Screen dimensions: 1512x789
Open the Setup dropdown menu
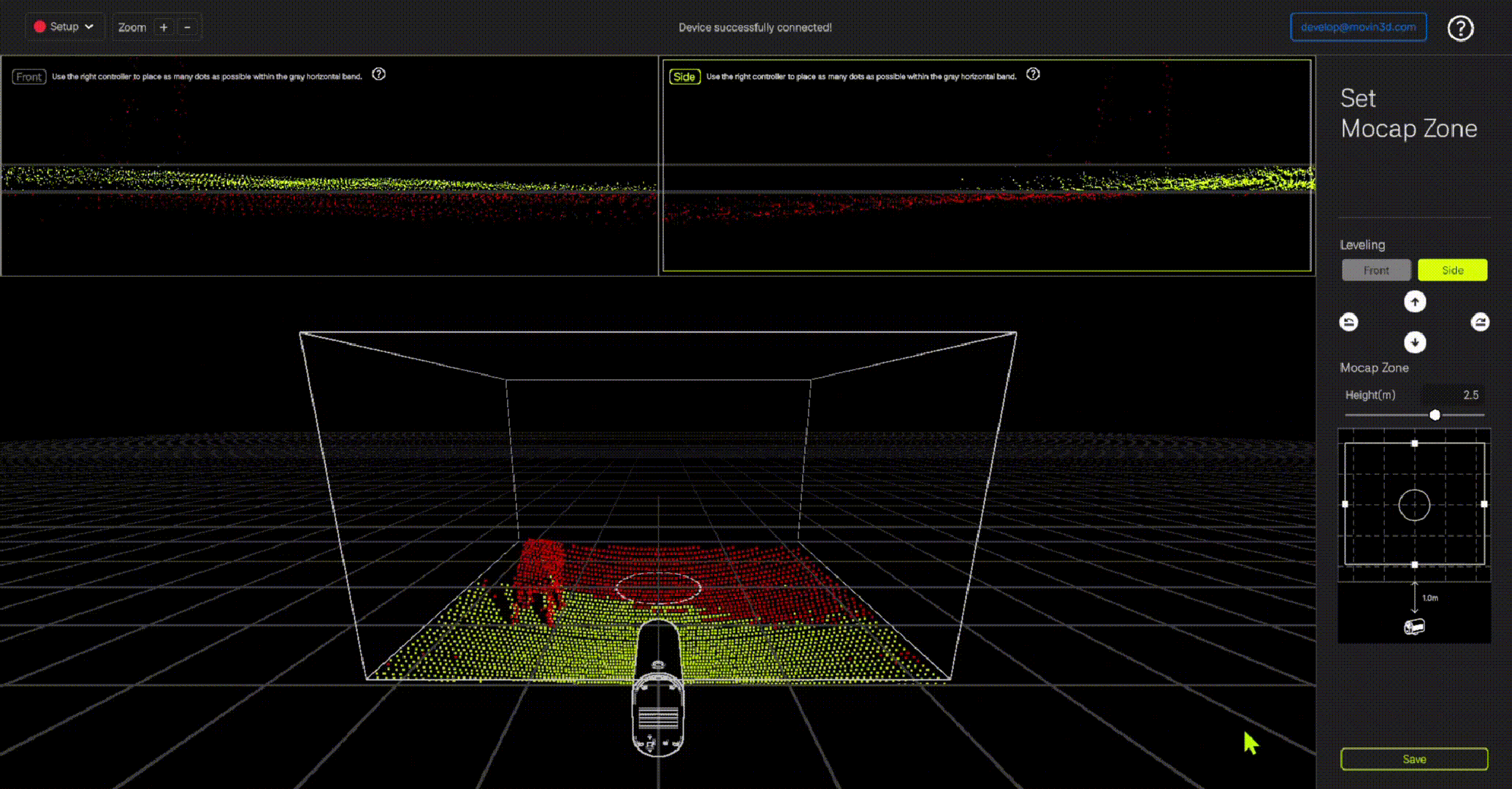click(x=64, y=27)
